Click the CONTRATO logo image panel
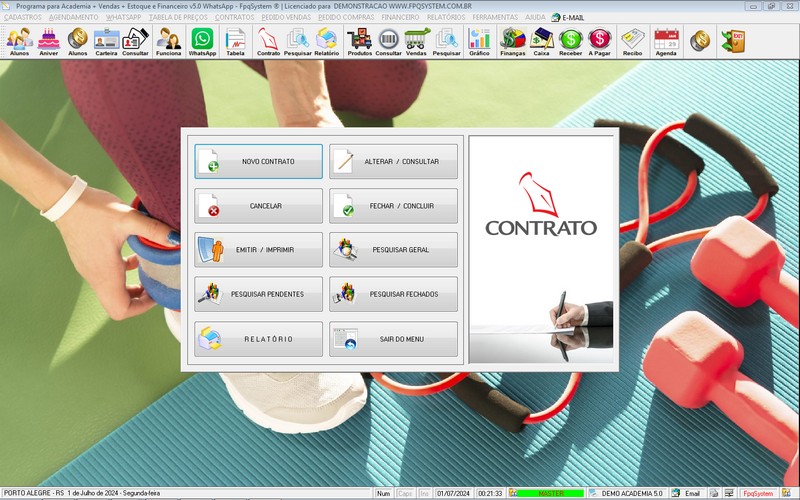The height and width of the screenshot is (500, 800). pos(541,249)
